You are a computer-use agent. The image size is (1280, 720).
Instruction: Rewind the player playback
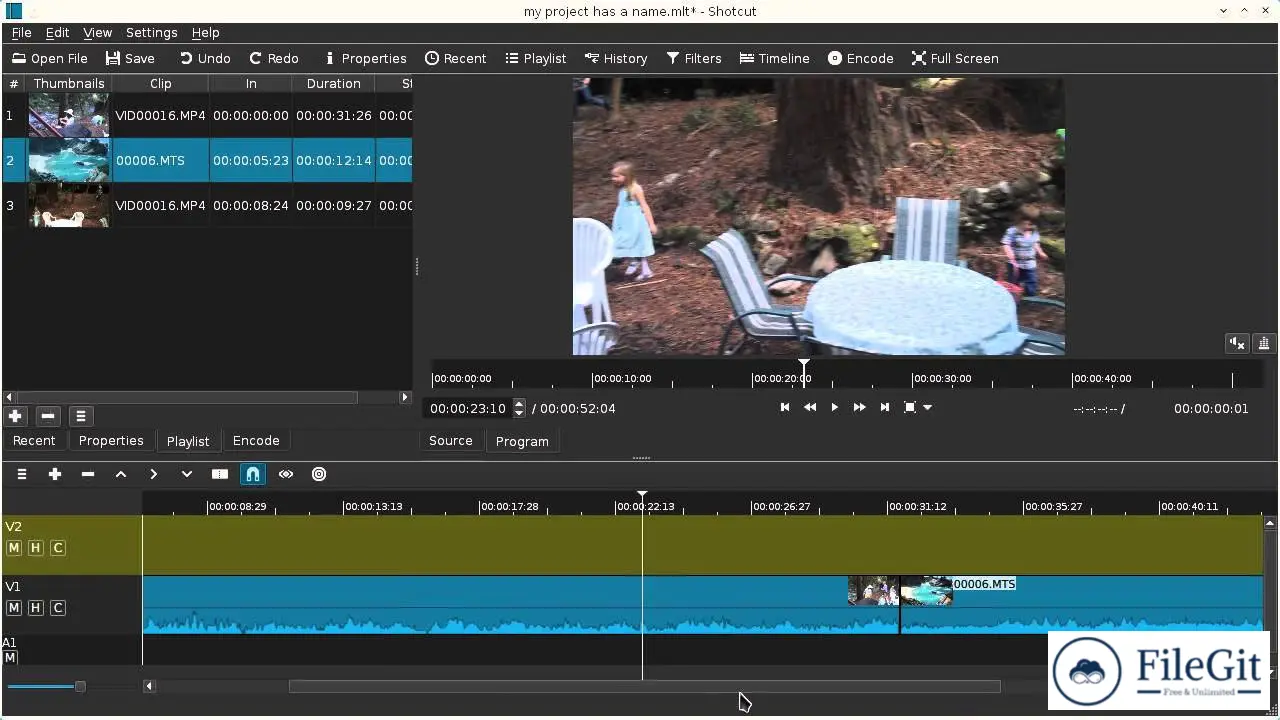810,407
